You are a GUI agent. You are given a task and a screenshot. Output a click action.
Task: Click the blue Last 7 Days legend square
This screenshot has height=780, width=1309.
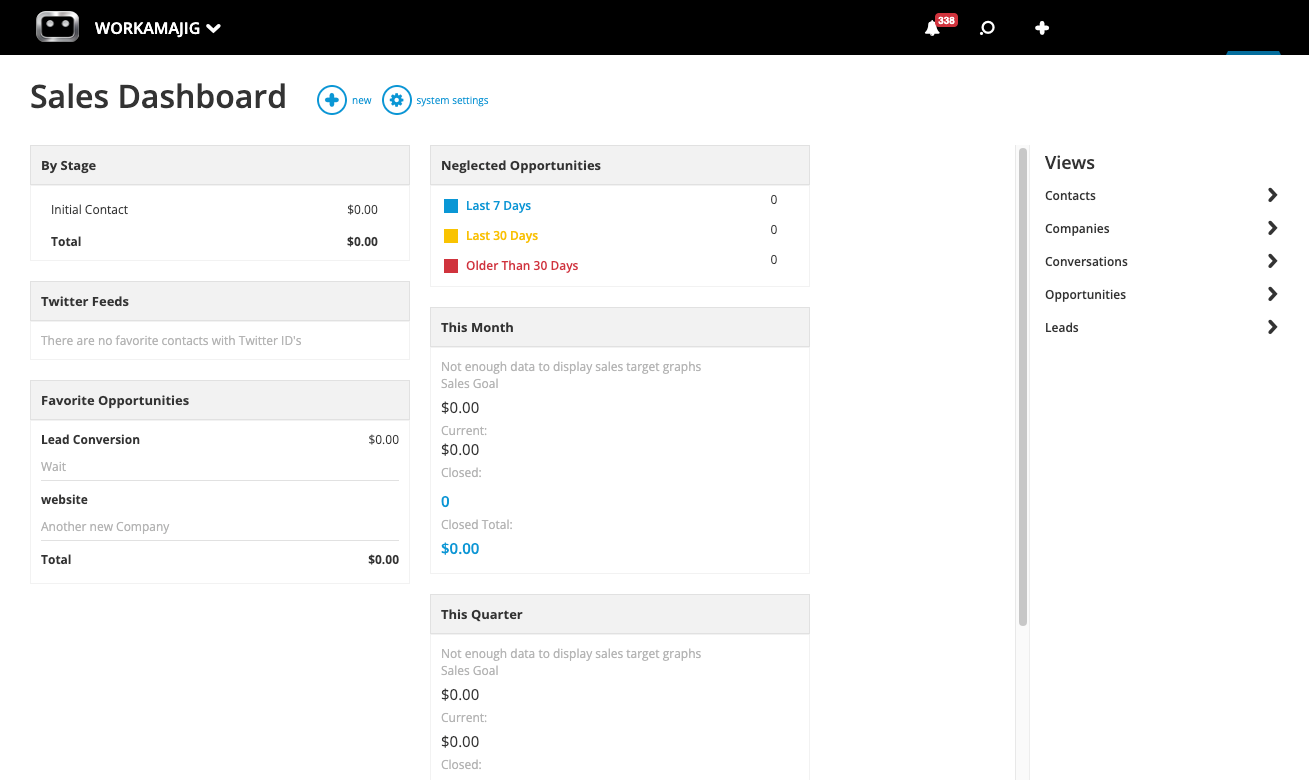click(450, 204)
